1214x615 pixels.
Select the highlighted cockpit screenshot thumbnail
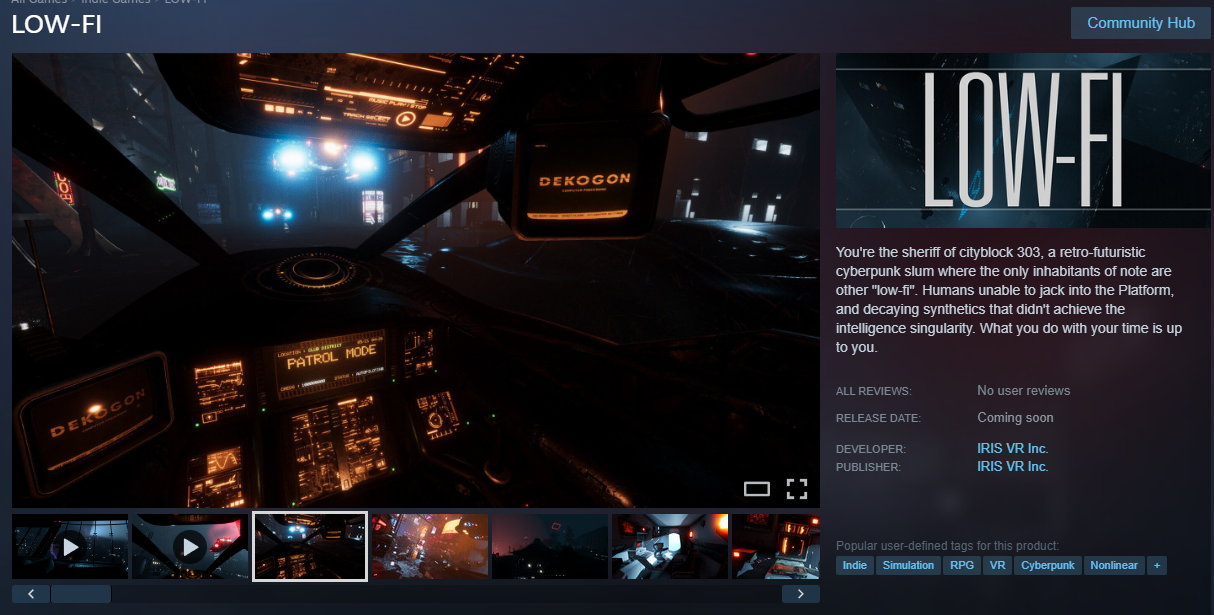(x=310, y=546)
